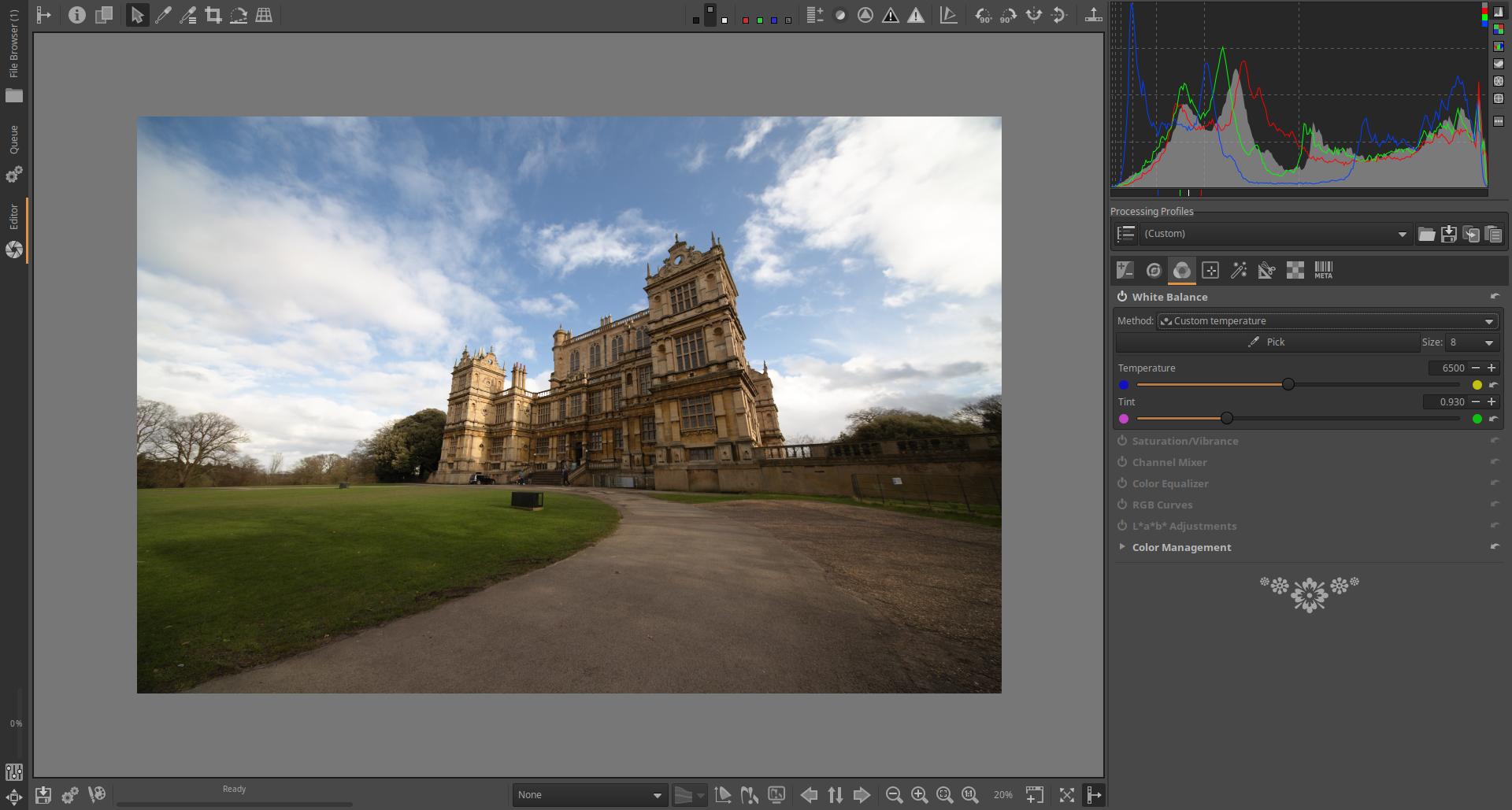Select the Straighten/rotate tool
1512x810 pixels.
(x=239, y=15)
